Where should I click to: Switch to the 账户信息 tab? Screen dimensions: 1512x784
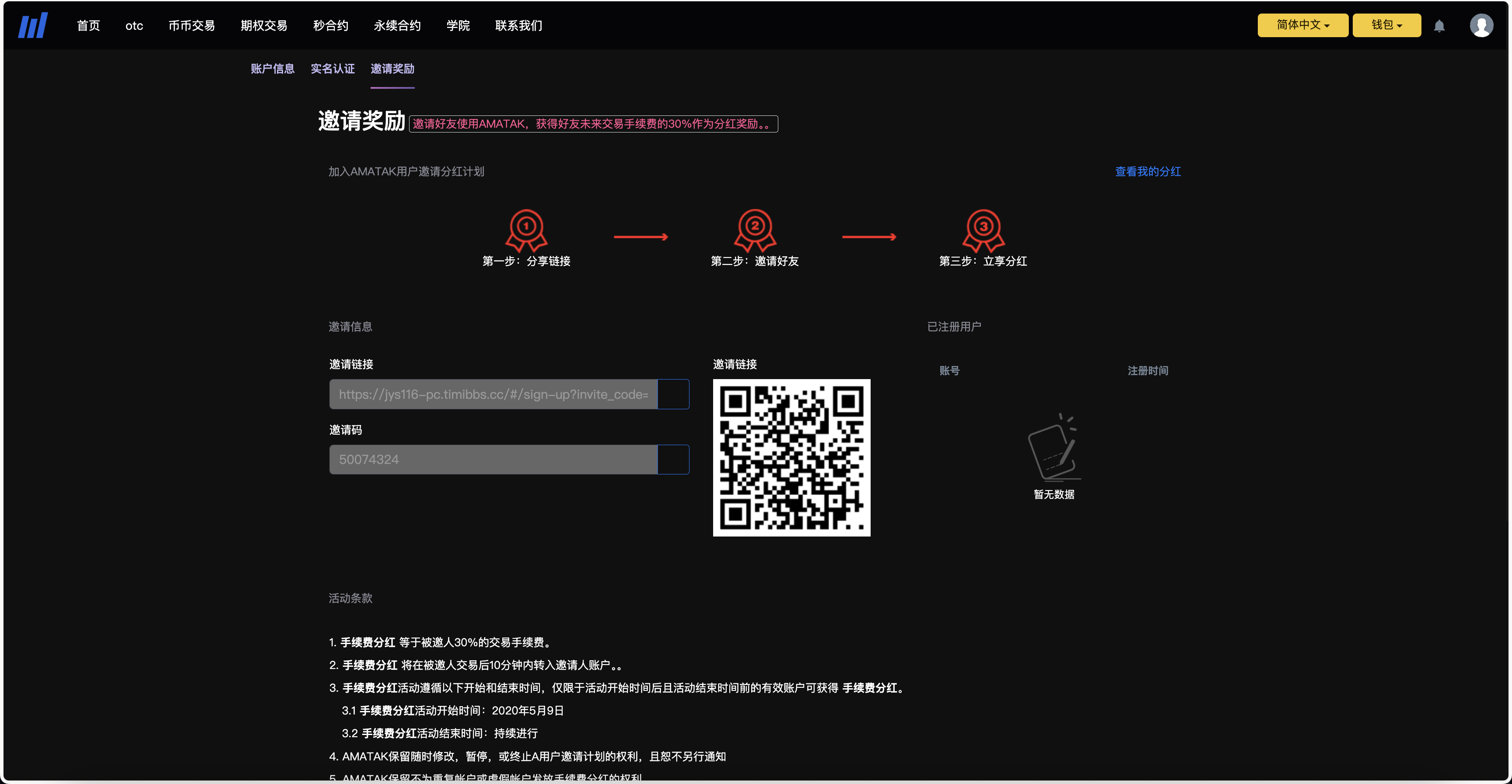(x=273, y=69)
